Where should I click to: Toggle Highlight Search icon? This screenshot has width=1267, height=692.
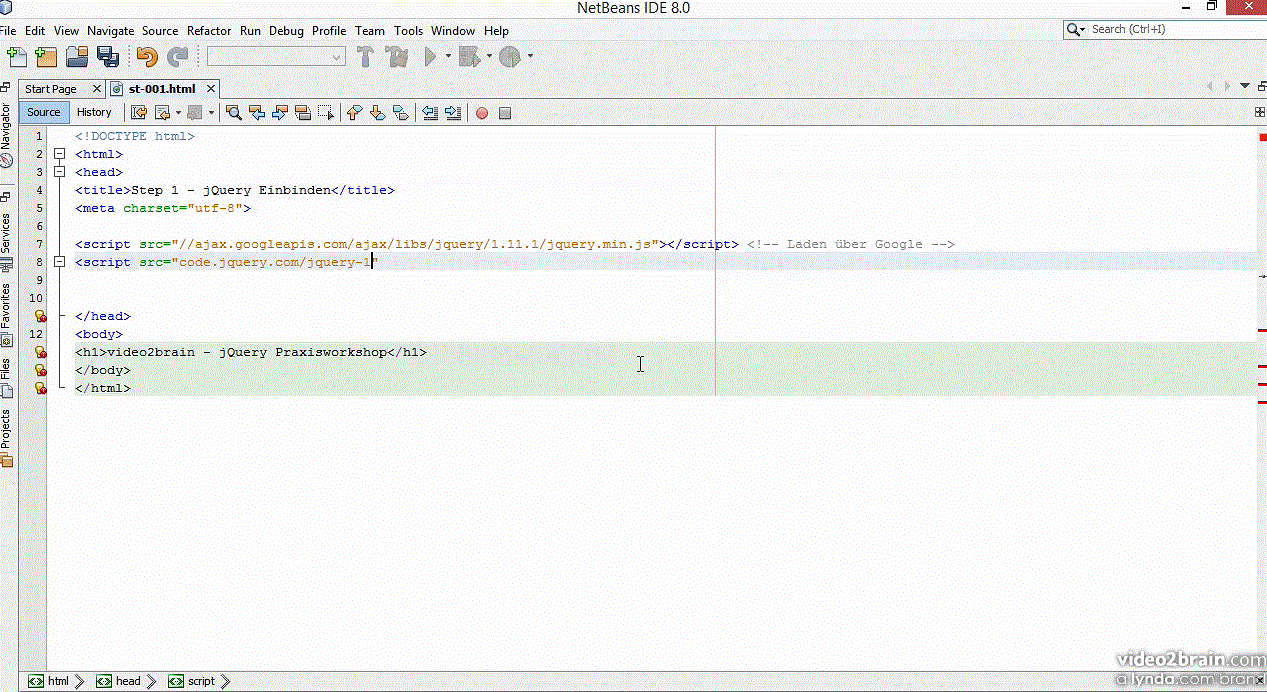[x=303, y=113]
